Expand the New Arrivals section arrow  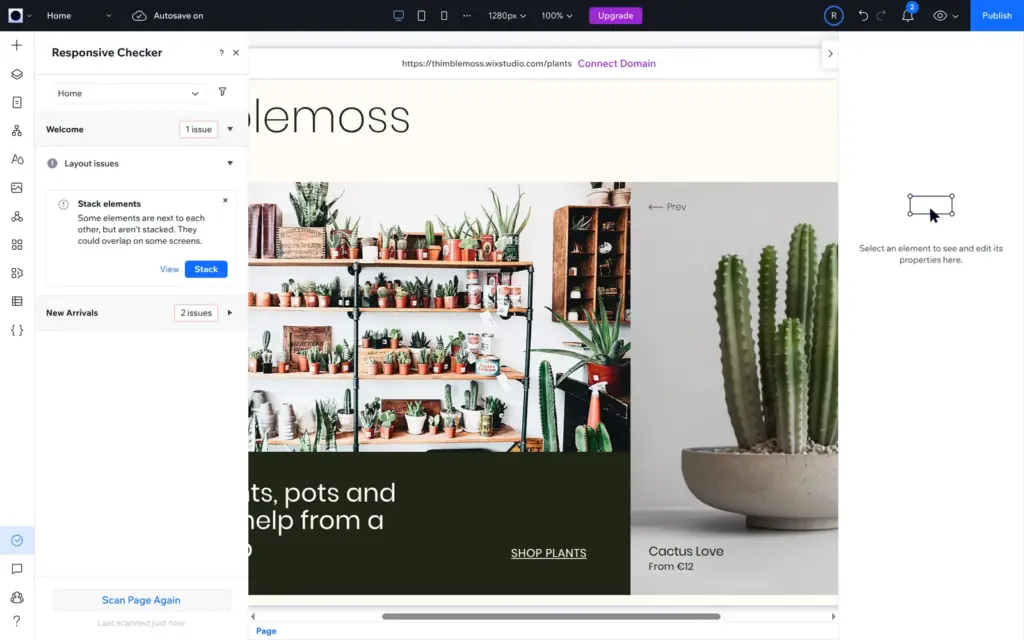230,313
